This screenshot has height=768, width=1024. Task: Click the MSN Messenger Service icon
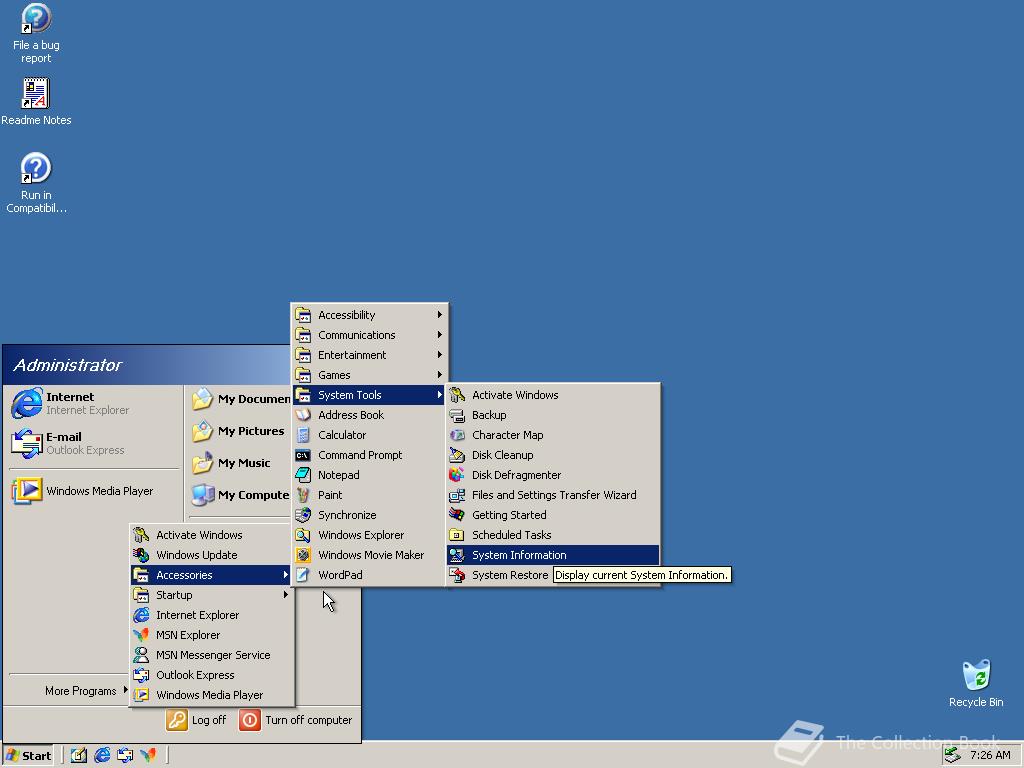coord(141,655)
